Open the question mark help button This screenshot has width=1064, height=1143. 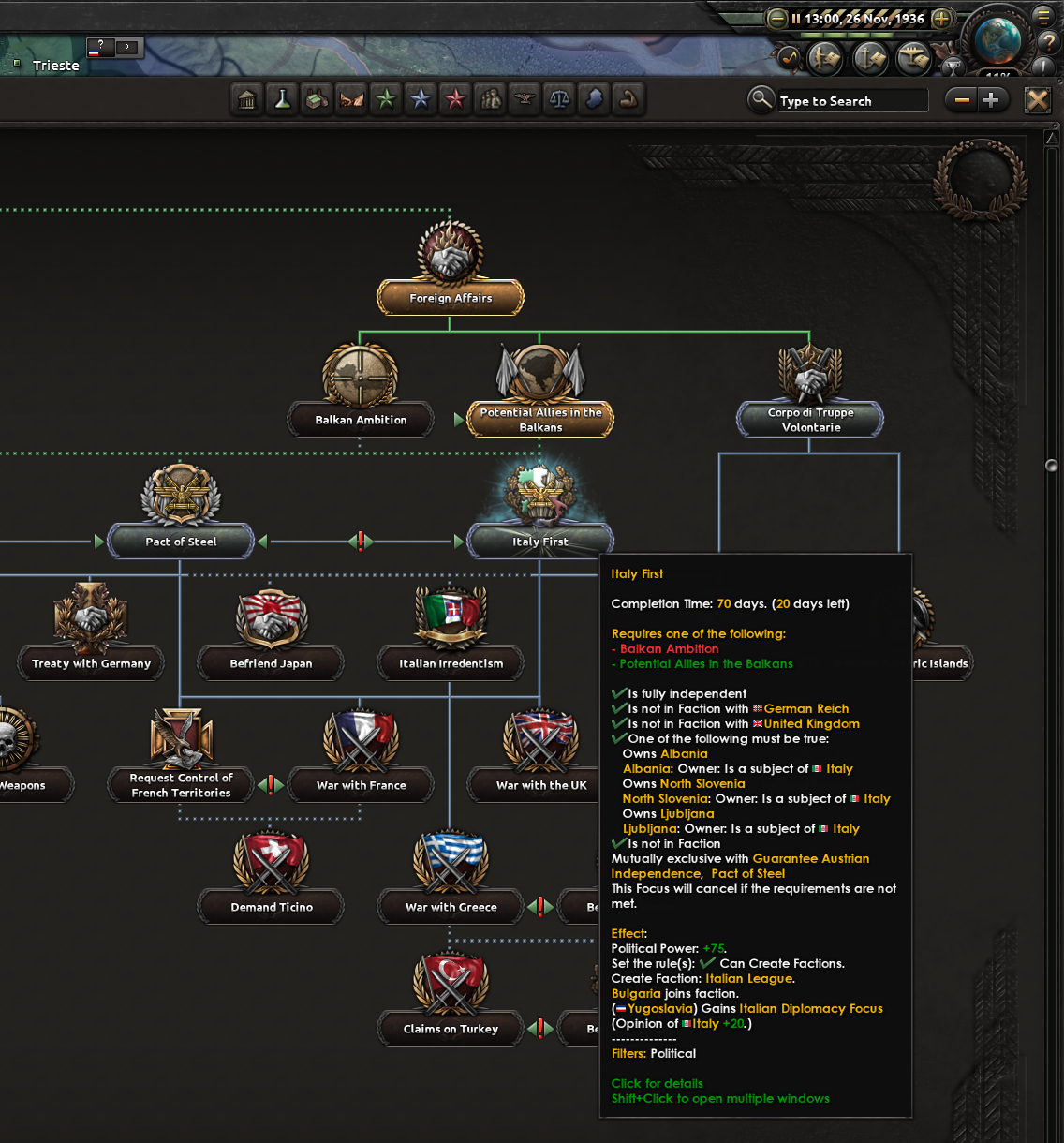pyautogui.click(x=1046, y=42)
